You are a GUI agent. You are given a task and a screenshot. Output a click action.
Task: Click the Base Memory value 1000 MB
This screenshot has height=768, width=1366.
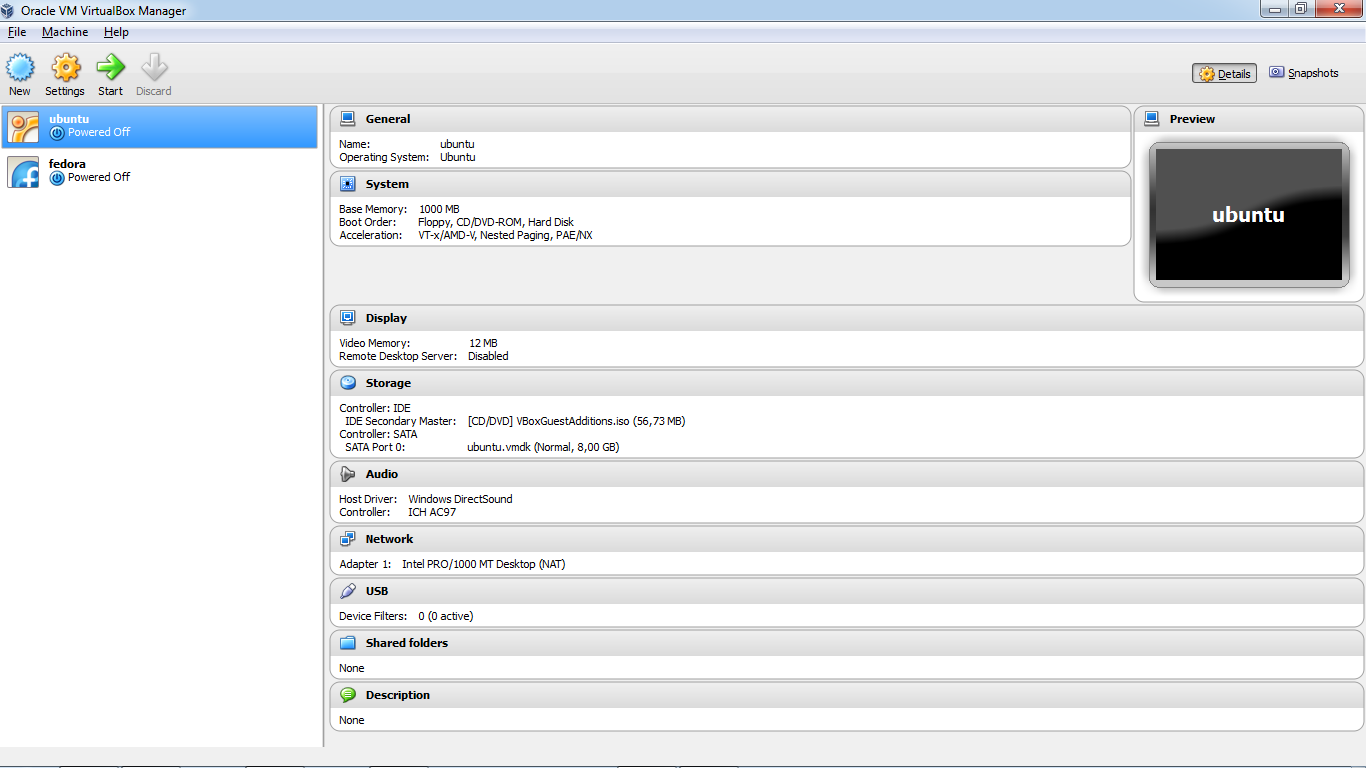439,209
